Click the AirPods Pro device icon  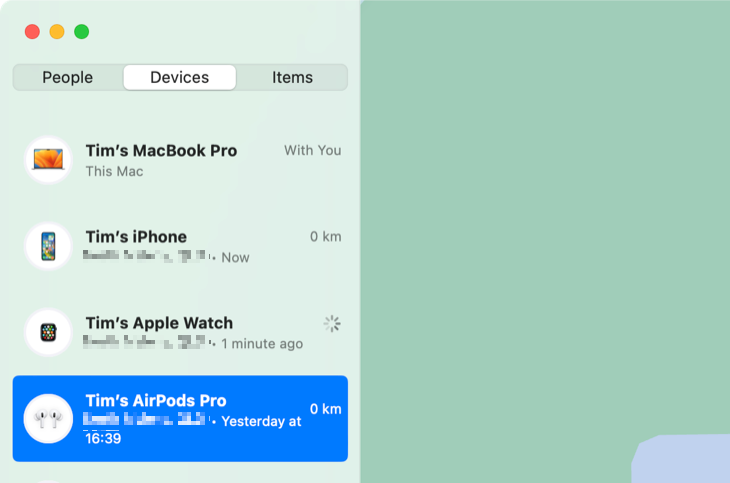pyautogui.click(x=48, y=418)
